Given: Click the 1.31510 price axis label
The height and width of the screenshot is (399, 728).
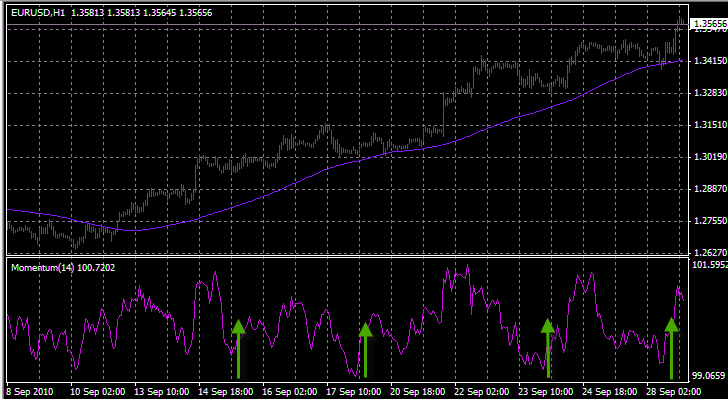Looking at the screenshot, I should [709, 124].
